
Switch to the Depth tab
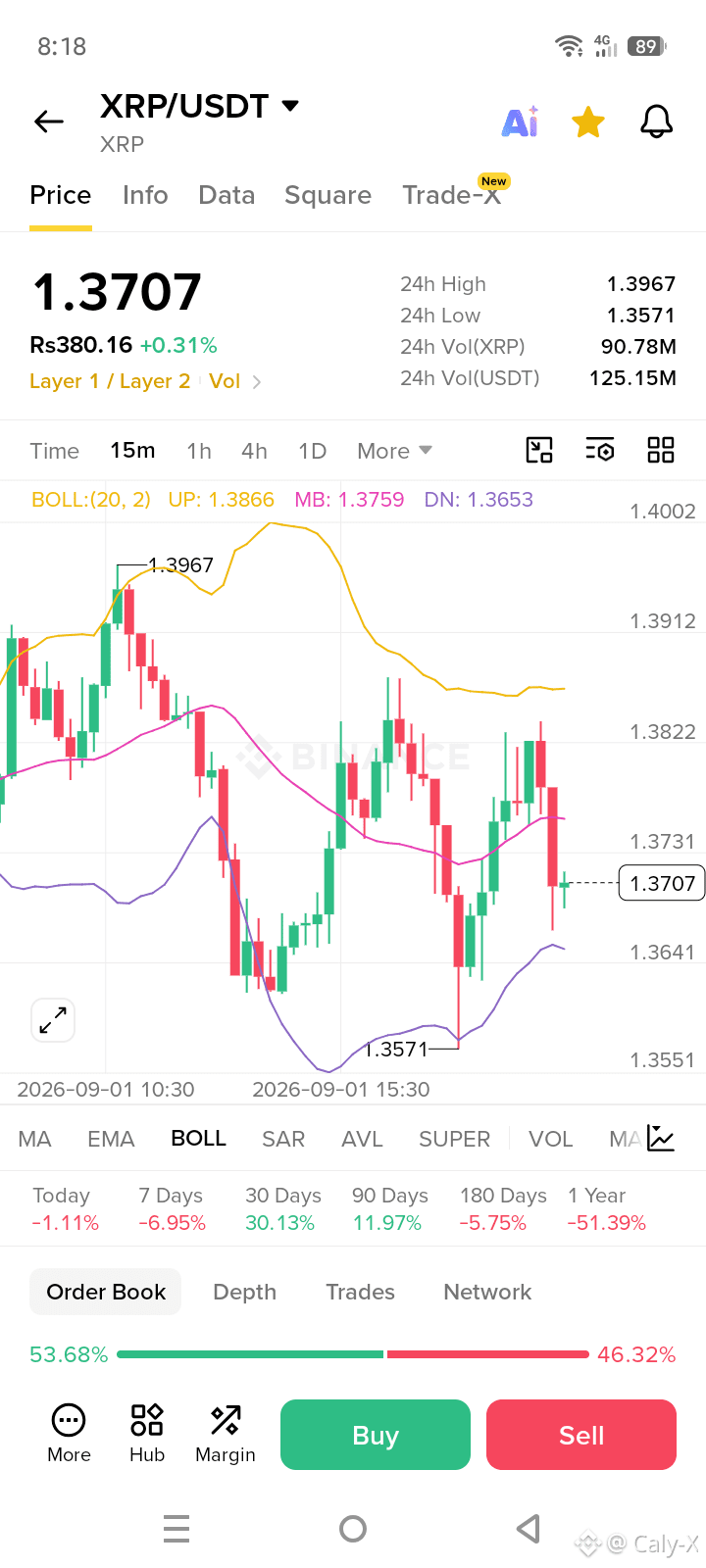click(x=245, y=1292)
